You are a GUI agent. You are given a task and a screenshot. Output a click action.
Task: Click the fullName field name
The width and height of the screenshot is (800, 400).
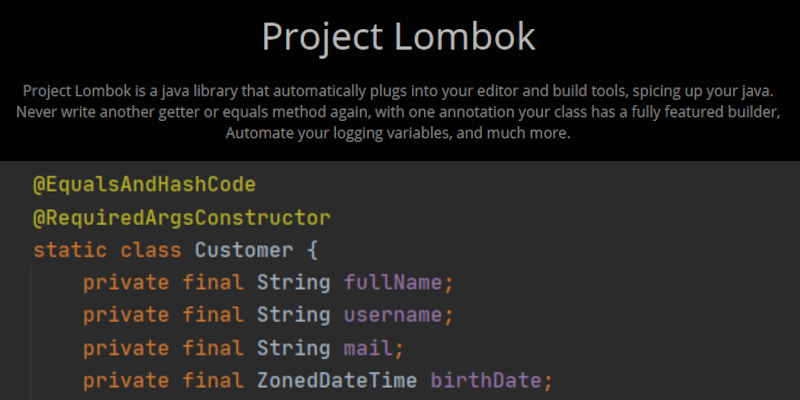click(394, 282)
